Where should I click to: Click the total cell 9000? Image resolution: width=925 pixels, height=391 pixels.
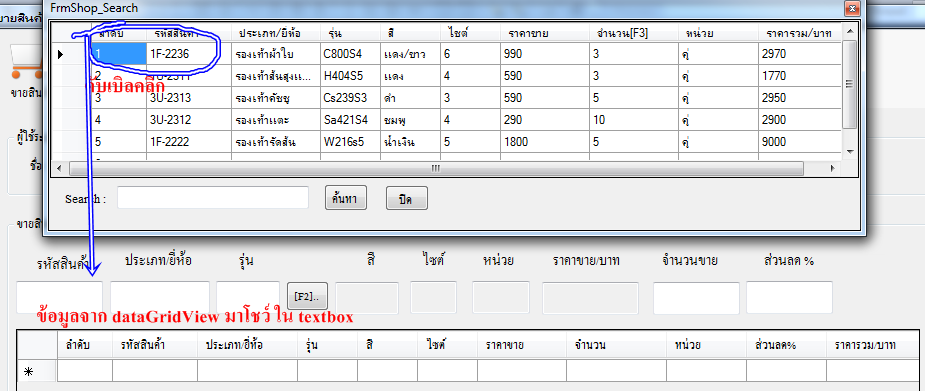point(799,142)
